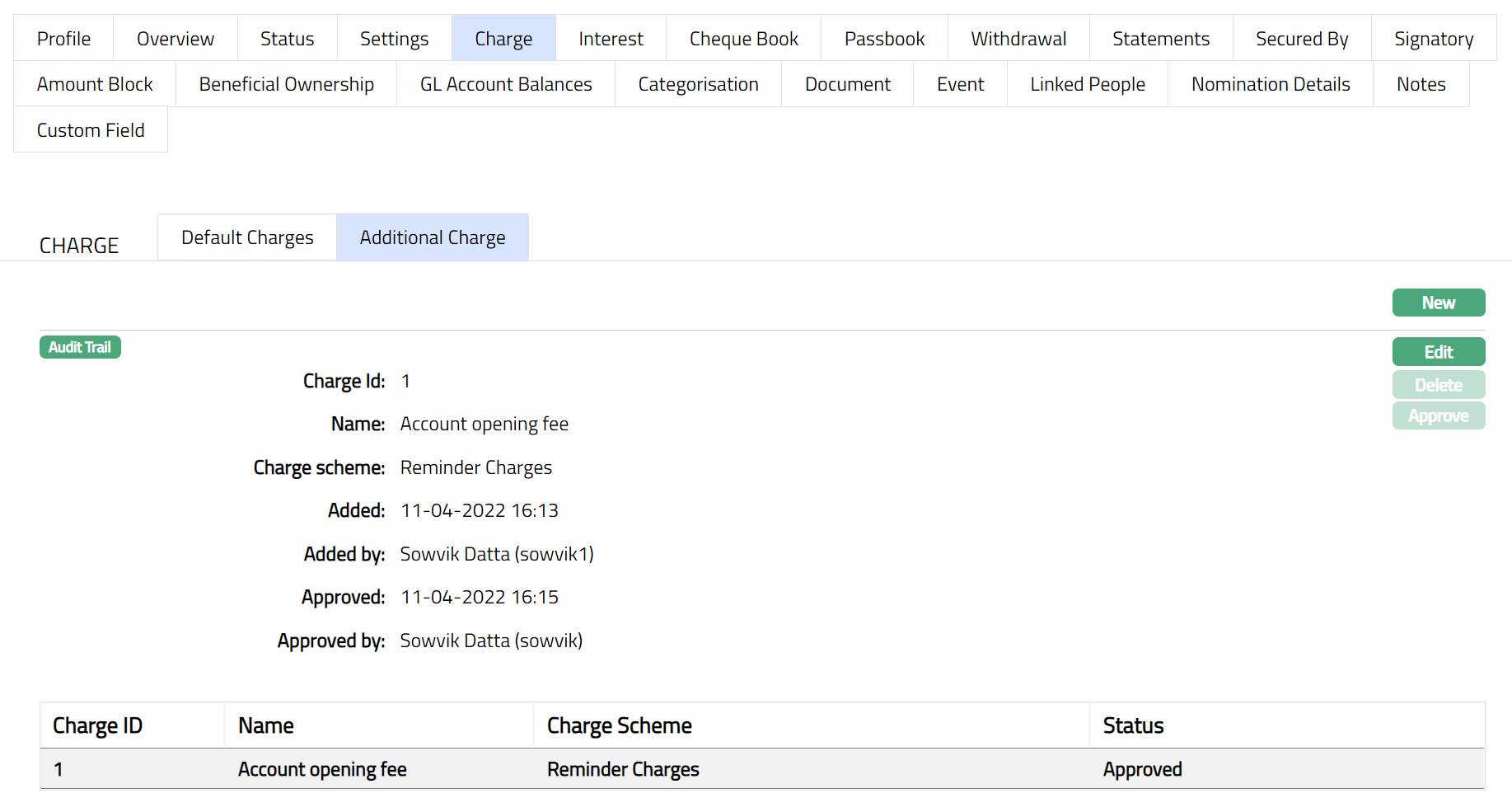Click the Charge Scheme column header
1512x812 pixels.
[x=619, y=725]
